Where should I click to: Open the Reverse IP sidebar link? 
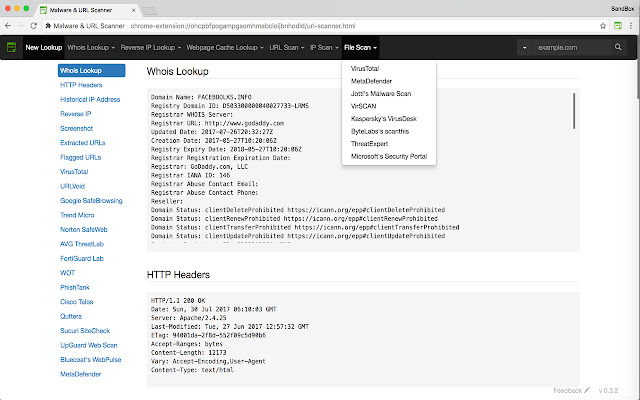tap(76, 114)
